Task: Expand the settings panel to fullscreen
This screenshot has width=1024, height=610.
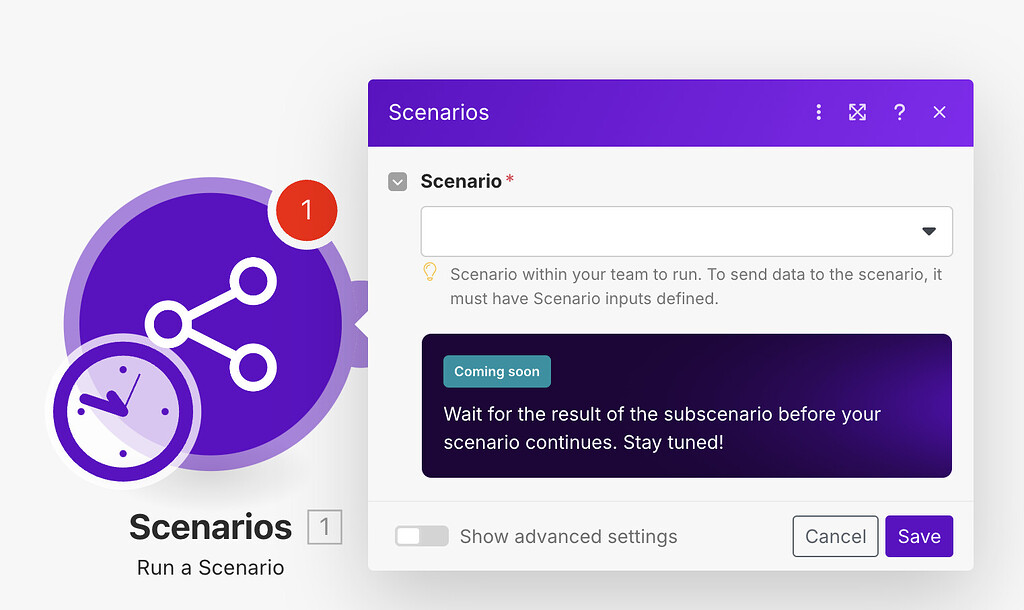Action: point(858,112)
